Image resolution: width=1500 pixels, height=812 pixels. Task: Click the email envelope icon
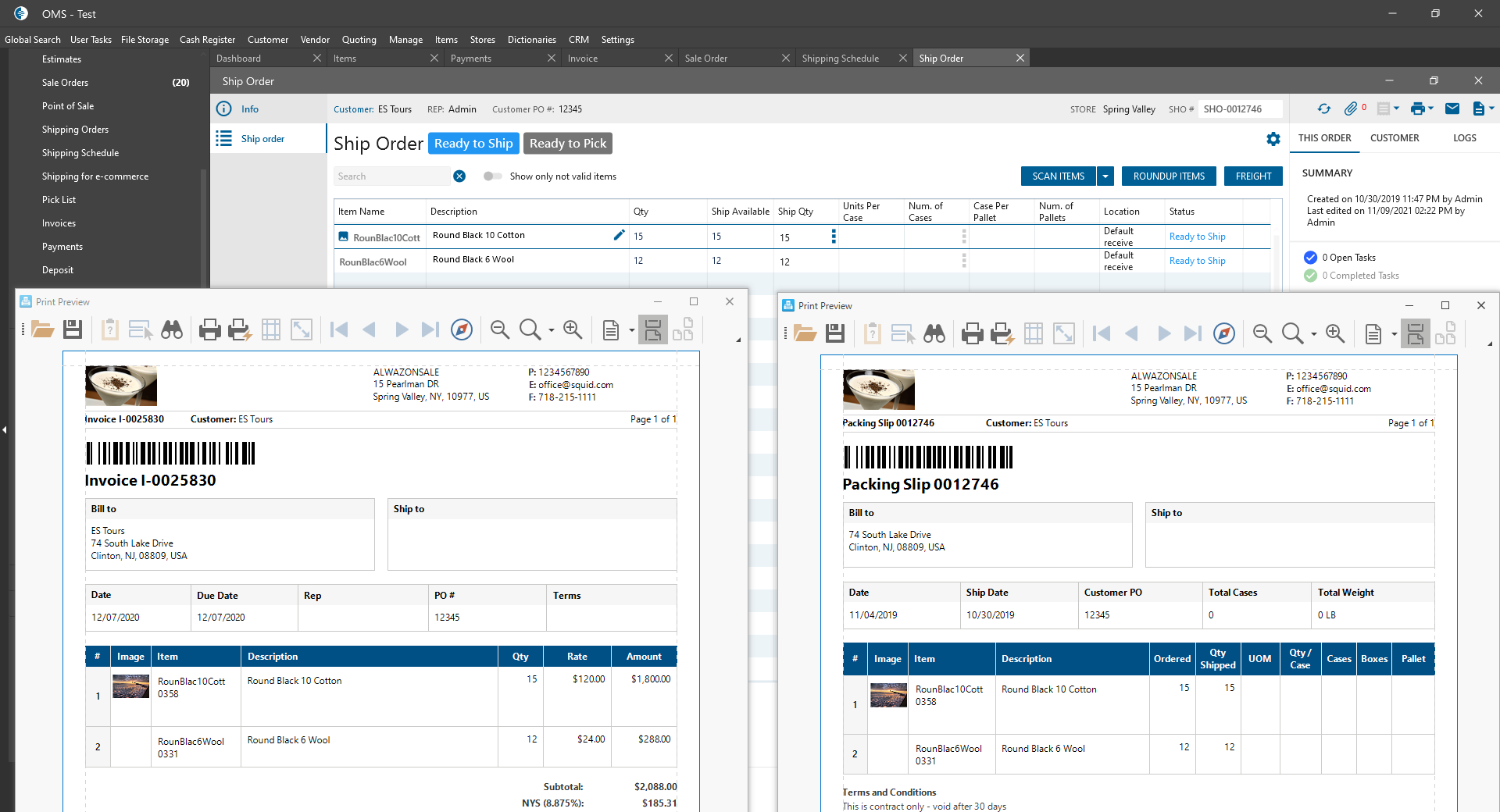pos(1452,109)
